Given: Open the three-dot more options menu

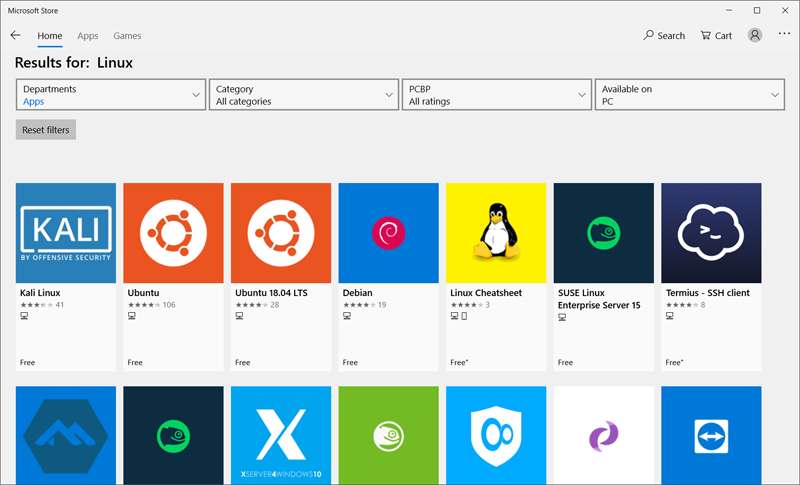Looking at the screenshot, I should 784,34.
